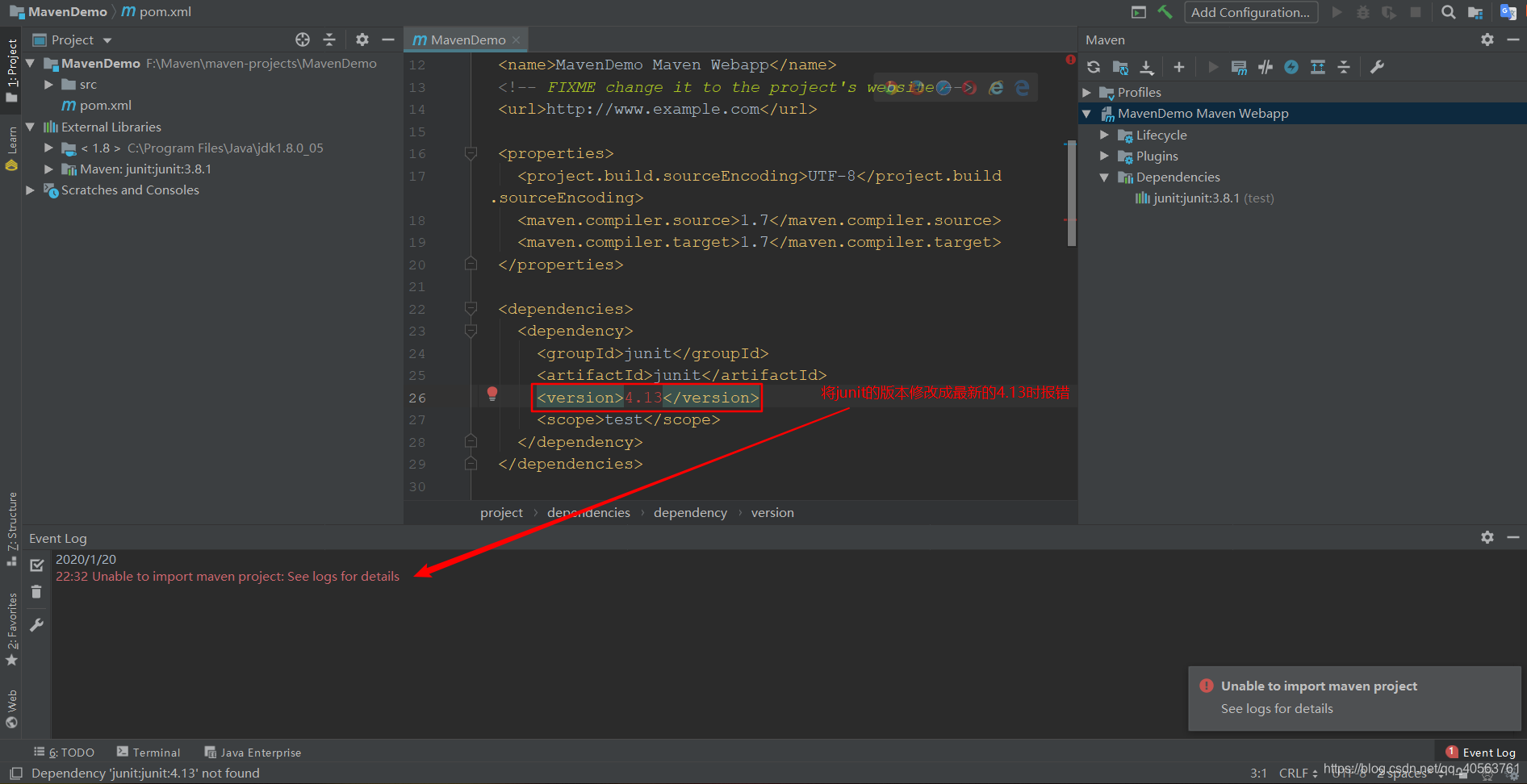Collapse the MavenDemo project root node
This screenshot has width=1527, height=784.
tap(30, 63)
